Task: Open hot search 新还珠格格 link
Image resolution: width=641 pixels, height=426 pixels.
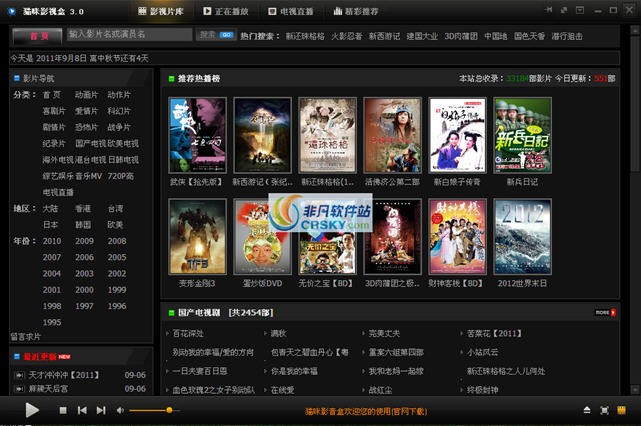Action: click(x=305, y=35)
